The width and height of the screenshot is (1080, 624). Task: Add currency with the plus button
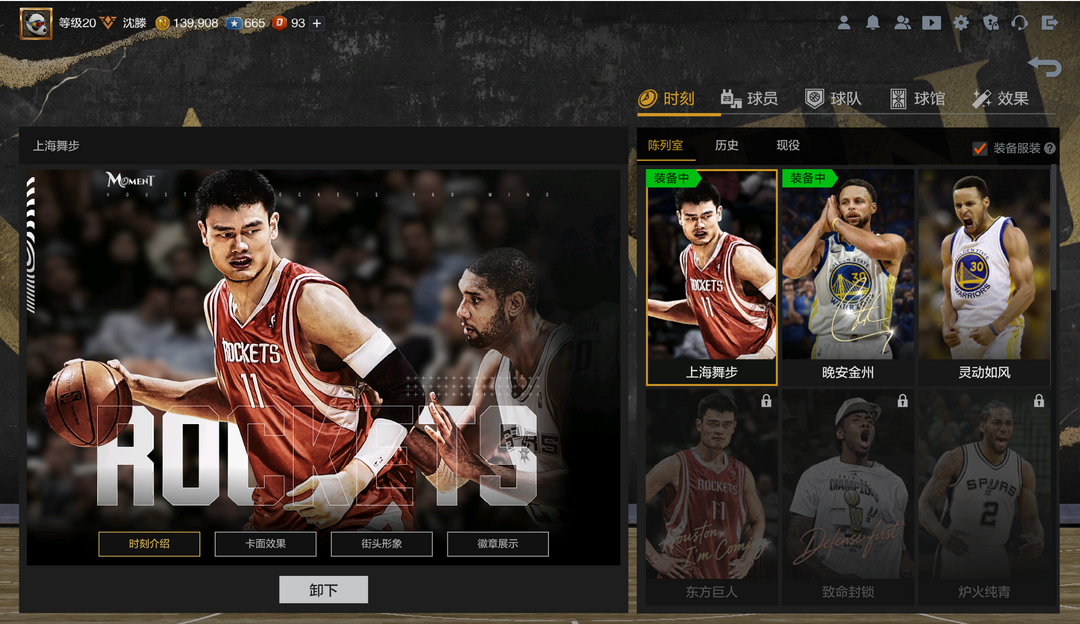[317, 23]
